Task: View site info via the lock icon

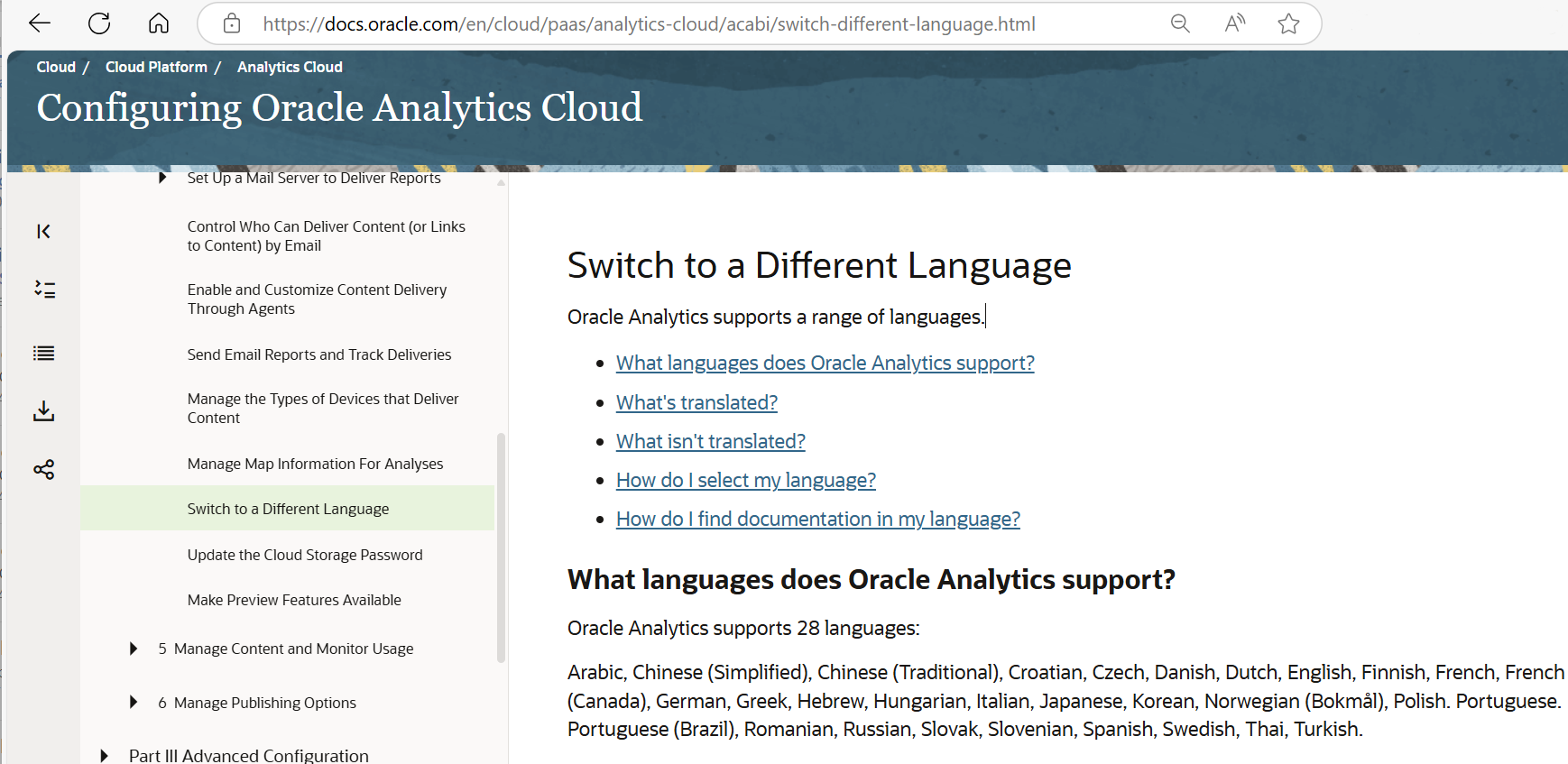Action: pyautogui.click(x=232, y=23)
